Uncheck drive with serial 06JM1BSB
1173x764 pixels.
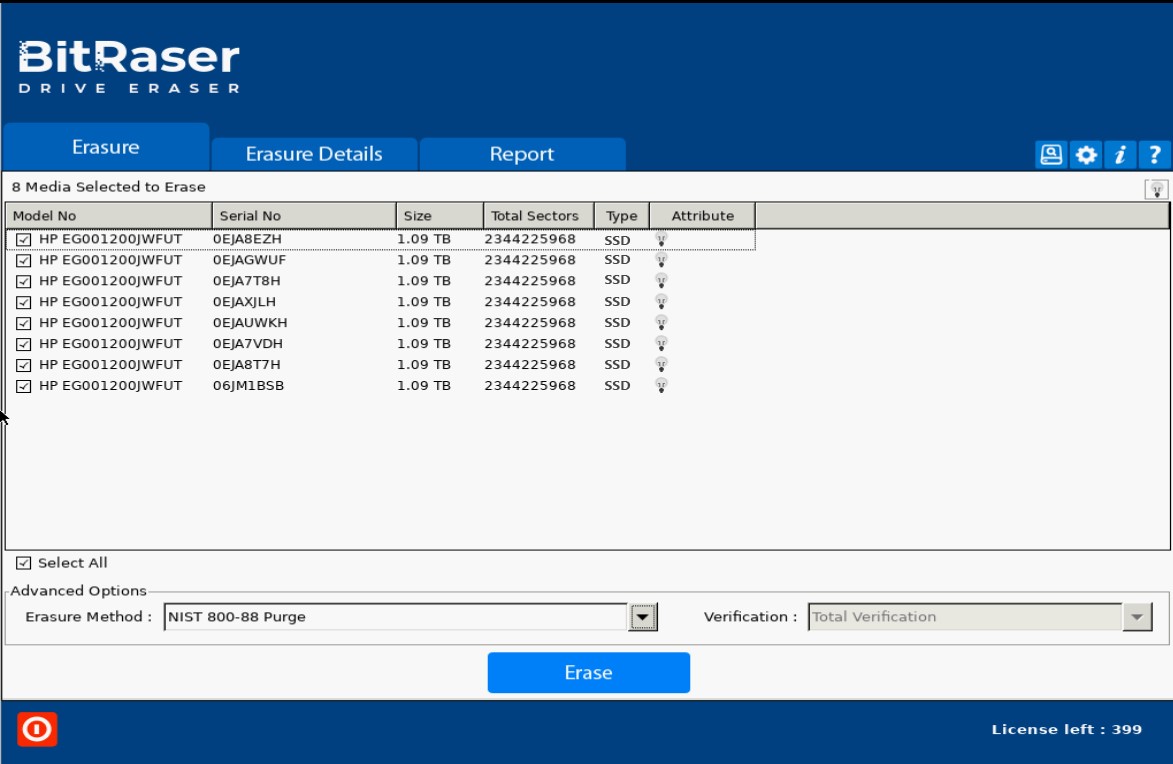pos(24,386)
